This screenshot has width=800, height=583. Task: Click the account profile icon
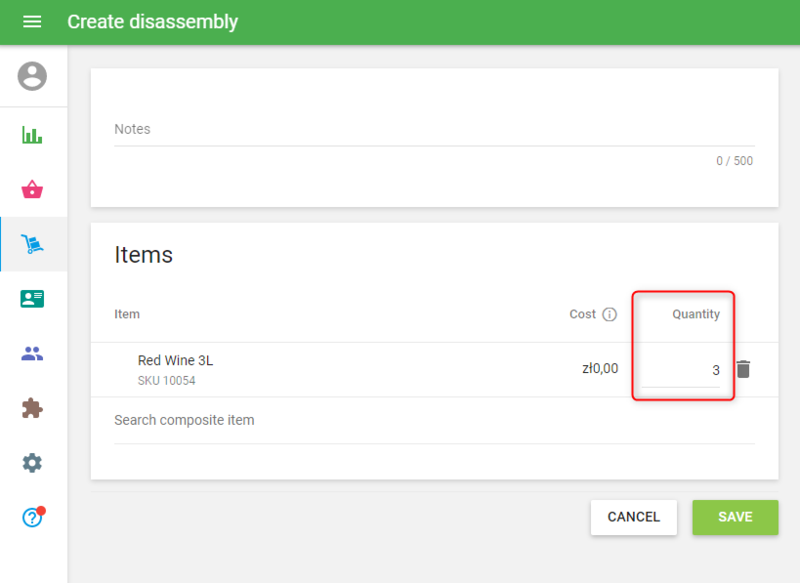pyautogui.click(x=32, y=76)
